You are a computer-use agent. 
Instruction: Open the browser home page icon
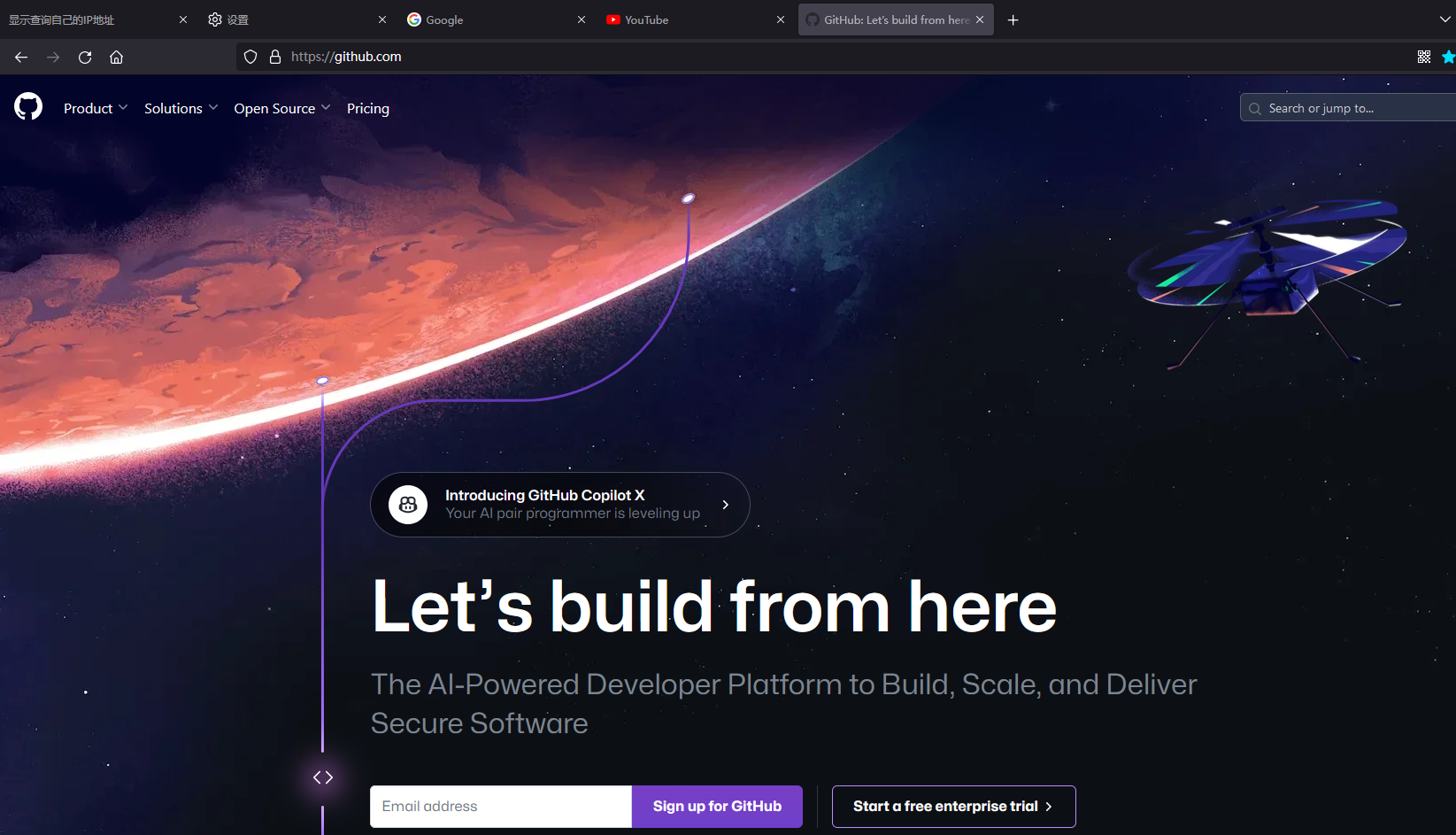coord(116,57)
